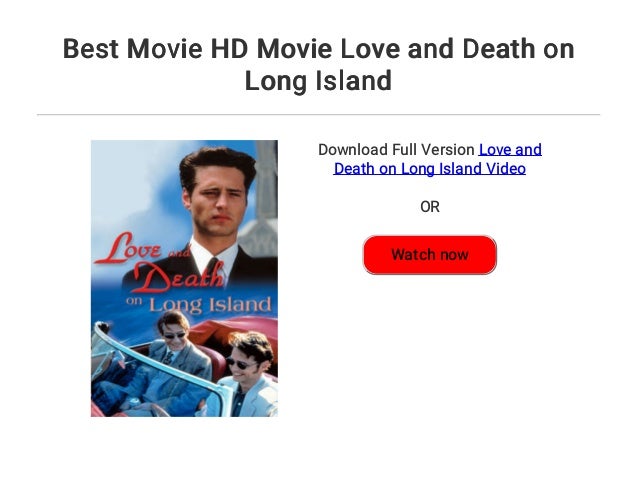Click the red Watch now button
Screen dimensions: 638x479
click(430, 255)
